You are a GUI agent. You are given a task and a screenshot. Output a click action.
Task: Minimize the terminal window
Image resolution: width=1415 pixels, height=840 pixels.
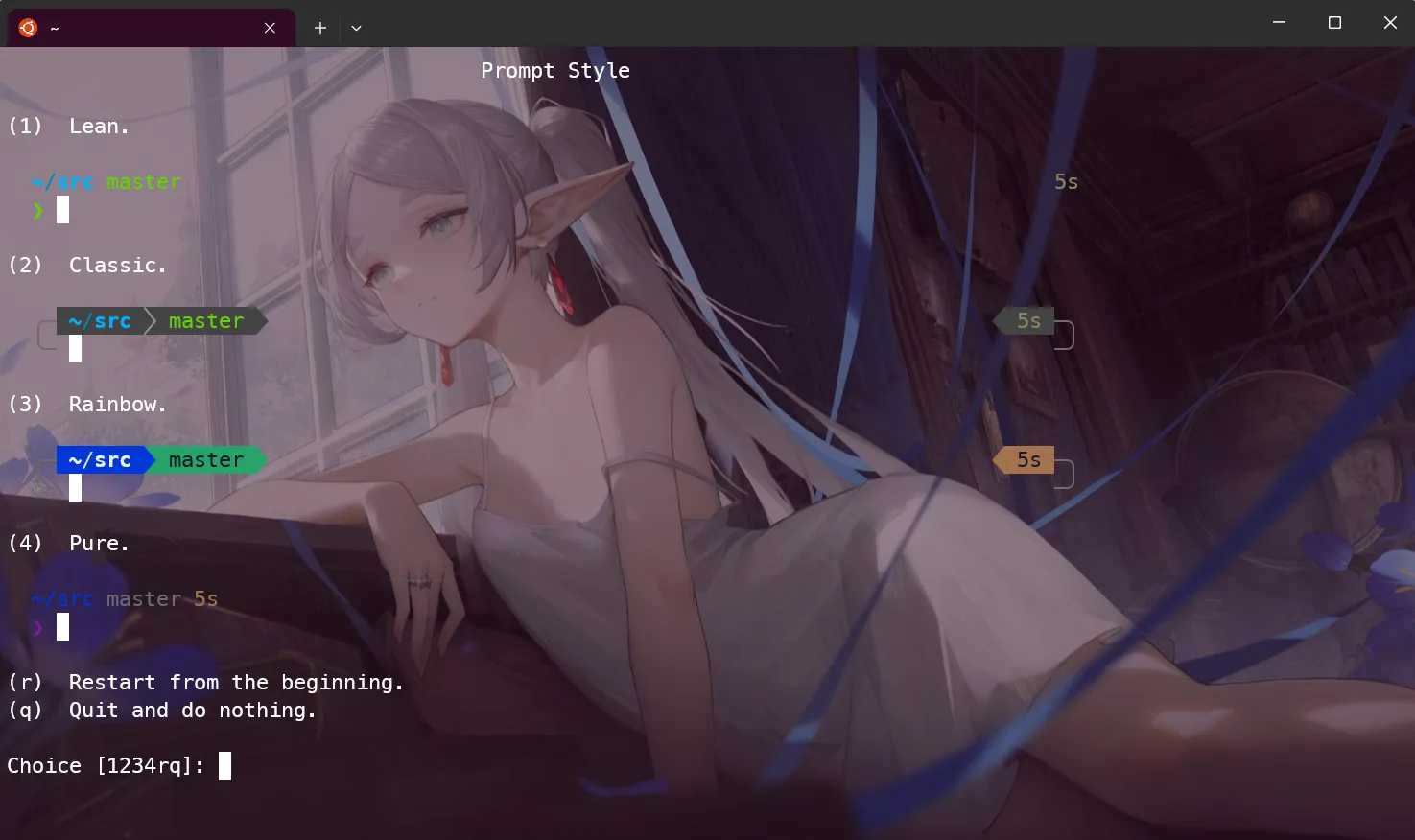[x=1279, y=22]
